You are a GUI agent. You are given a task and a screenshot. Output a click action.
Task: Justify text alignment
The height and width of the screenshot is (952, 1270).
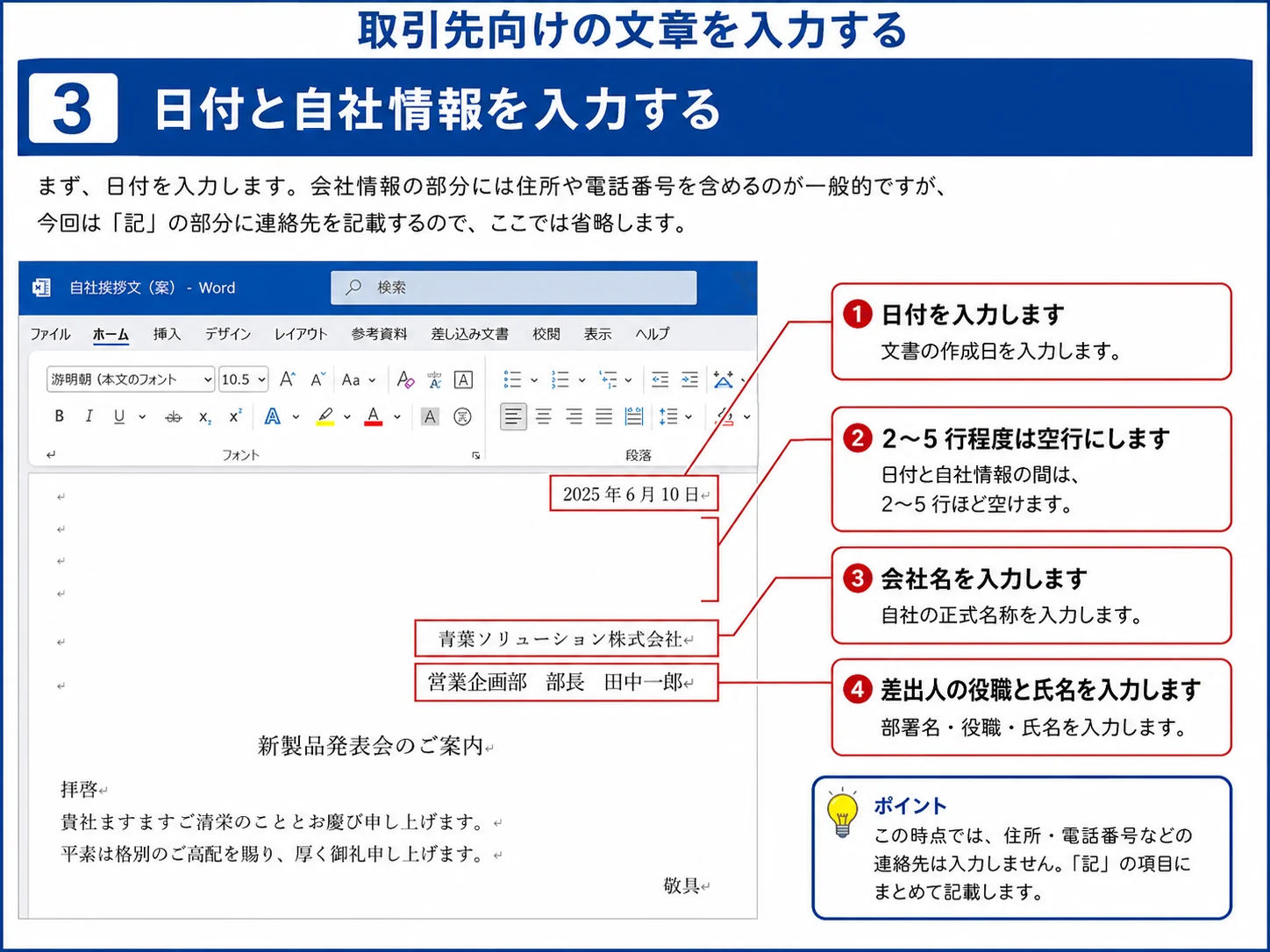click(x=603, y=416)
